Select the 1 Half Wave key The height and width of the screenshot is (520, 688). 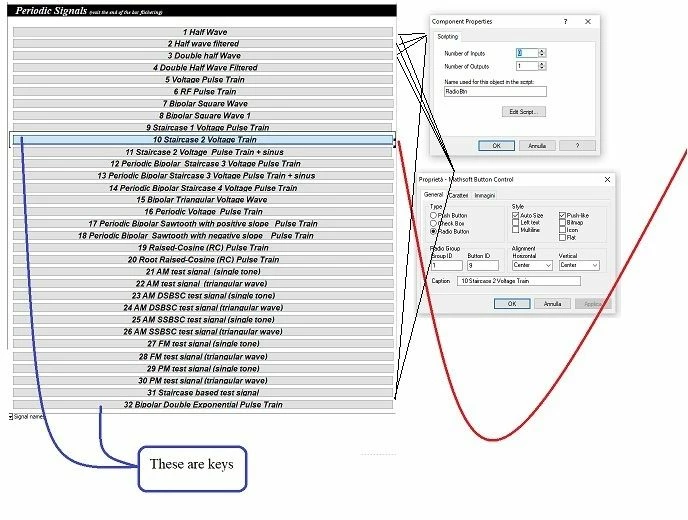pyautogui.click(x=203, y=32)
